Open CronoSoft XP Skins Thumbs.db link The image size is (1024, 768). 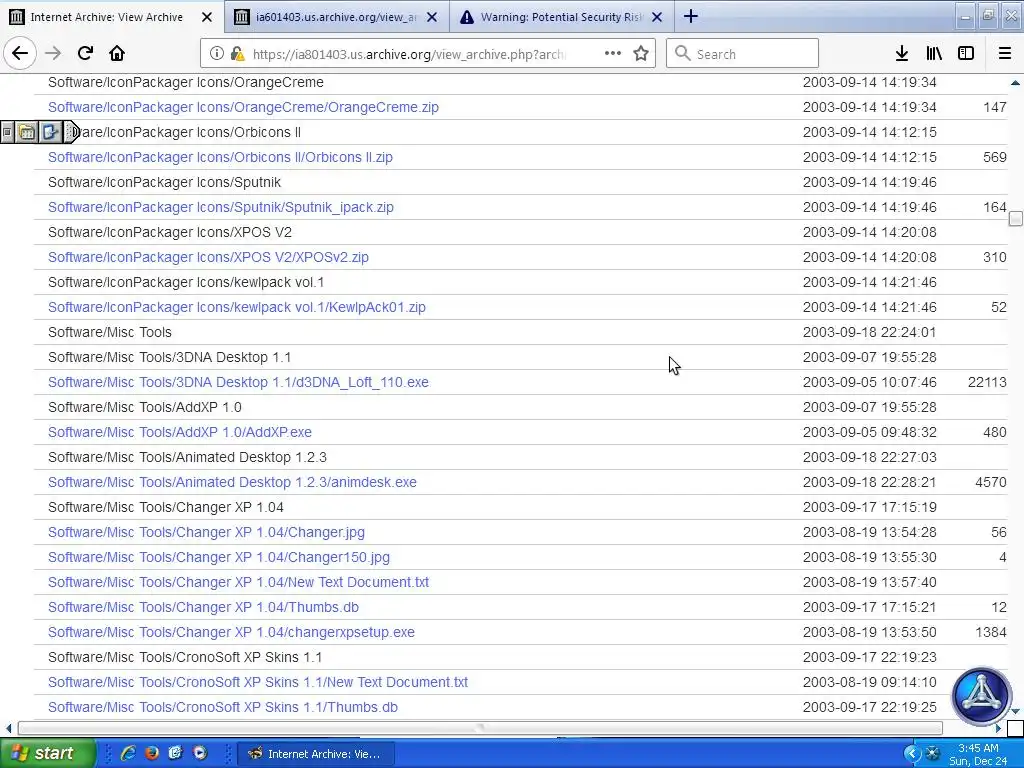click(223, 707)
